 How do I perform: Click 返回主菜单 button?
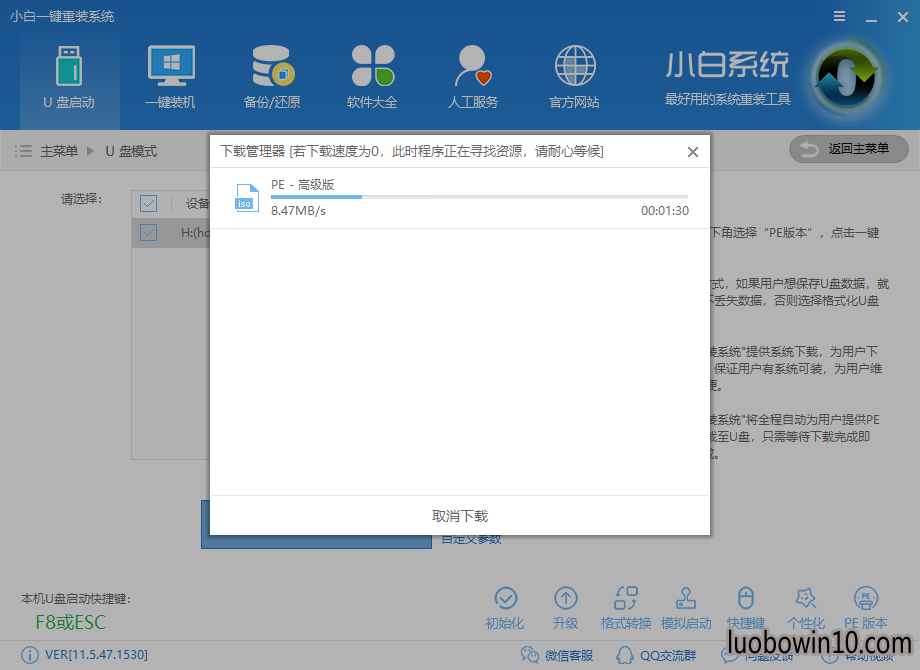point(849,149)
